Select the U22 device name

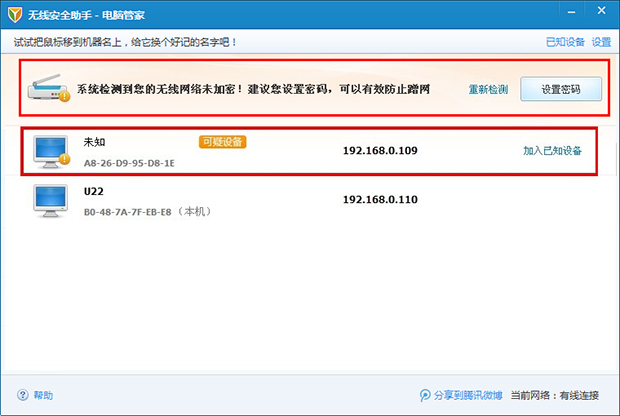tap(94, 192)
